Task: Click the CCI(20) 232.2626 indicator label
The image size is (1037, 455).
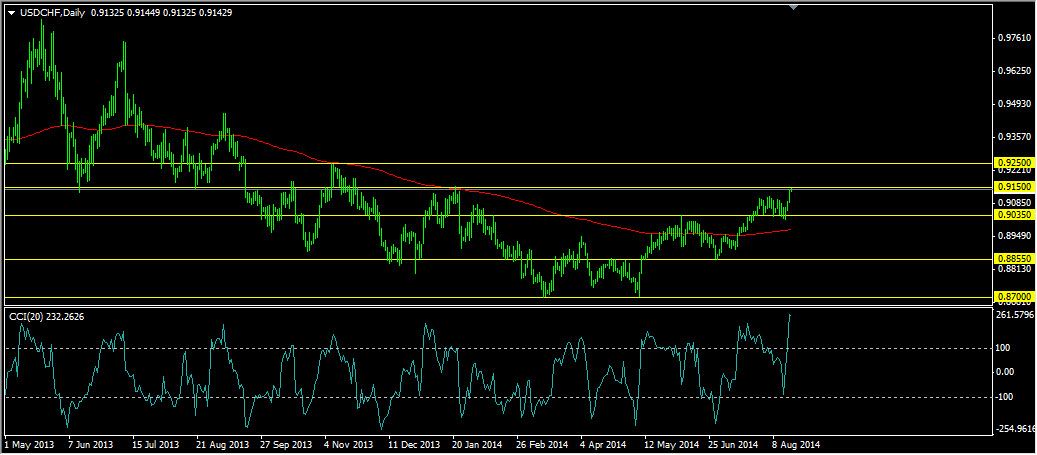Action: coord(48,317)
